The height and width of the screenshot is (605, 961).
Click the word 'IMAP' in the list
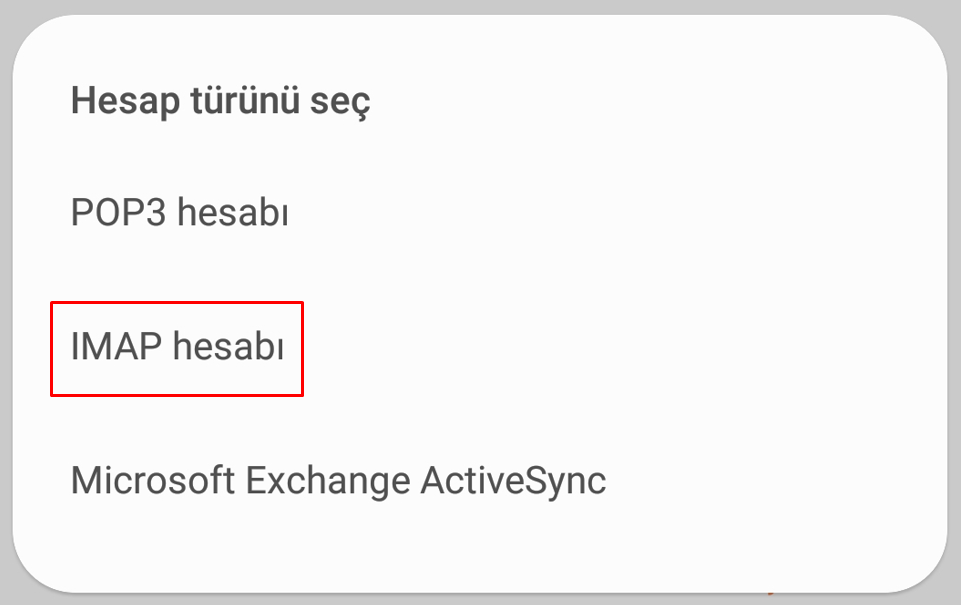tap(116, 346)
